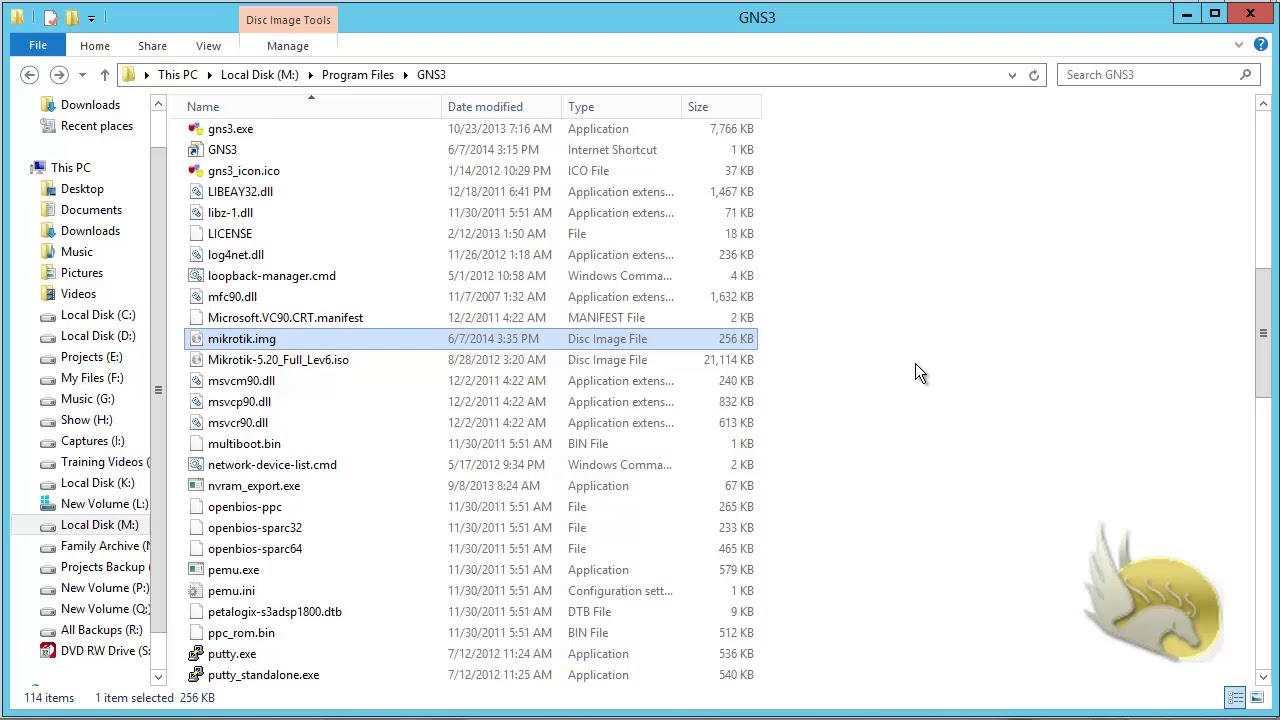Select the LICENSE file row
The height and width of the screenshot is (720, 1280).
pyautogui.click(x=471, y=234)
